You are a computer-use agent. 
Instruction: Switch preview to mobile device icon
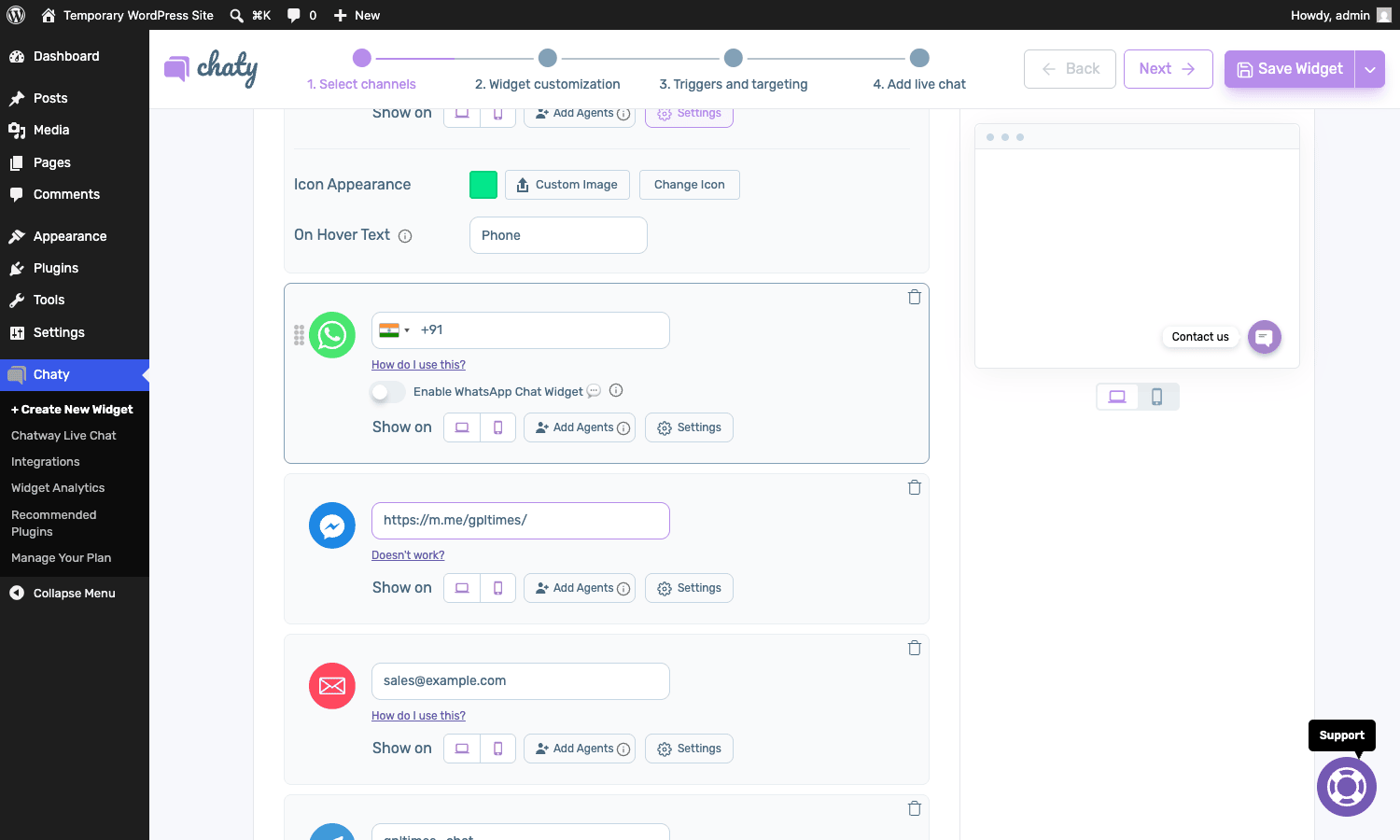click(x=1157, y=397)
